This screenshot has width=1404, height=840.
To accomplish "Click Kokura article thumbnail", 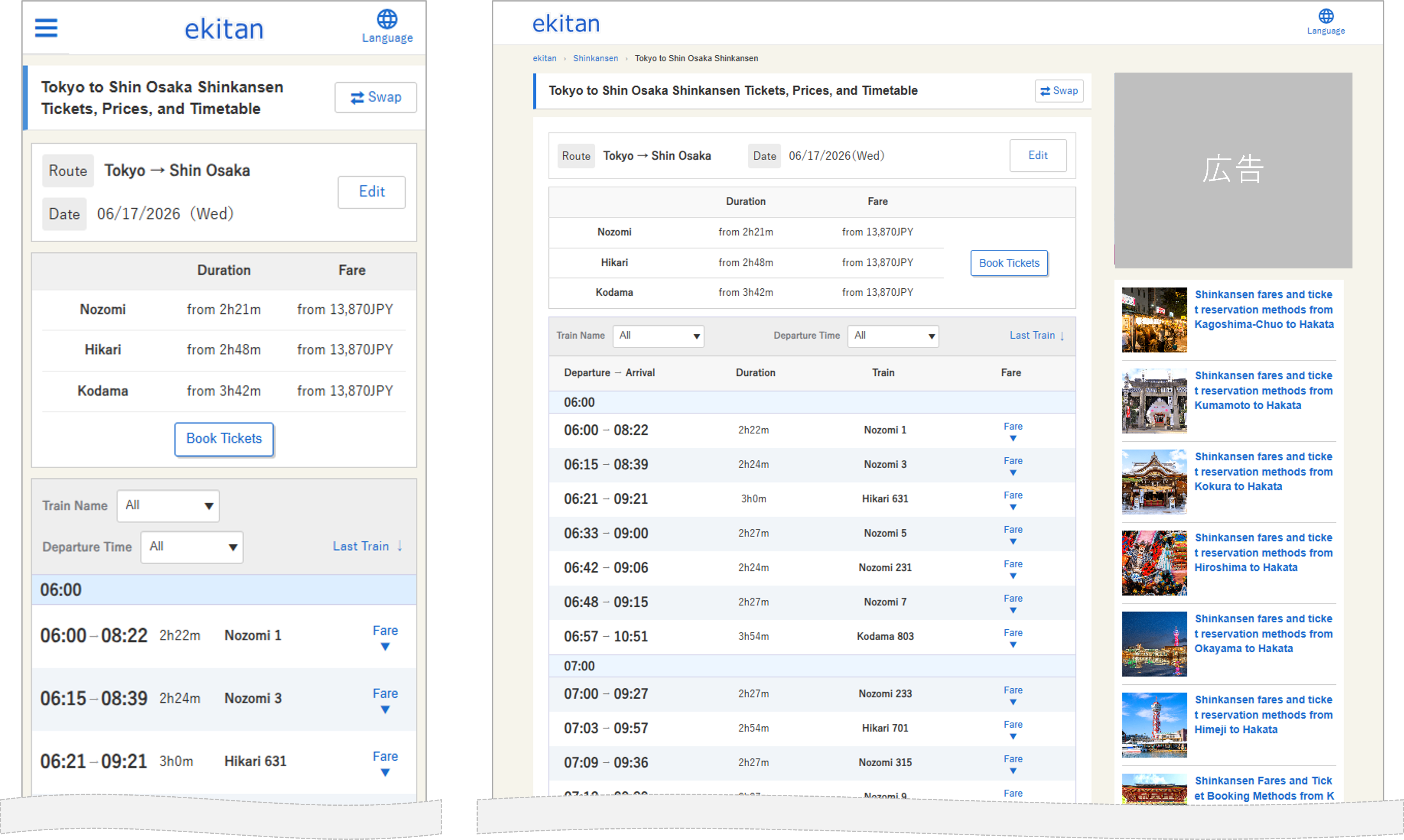I will tap(1154, 482).
